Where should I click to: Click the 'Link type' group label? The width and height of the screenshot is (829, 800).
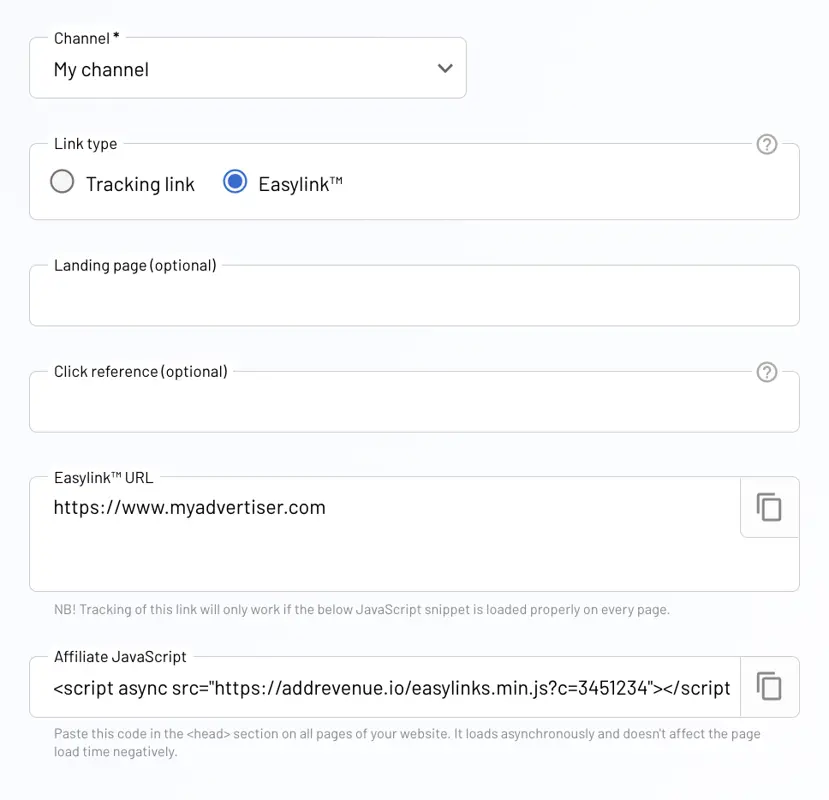pos(86,144)
